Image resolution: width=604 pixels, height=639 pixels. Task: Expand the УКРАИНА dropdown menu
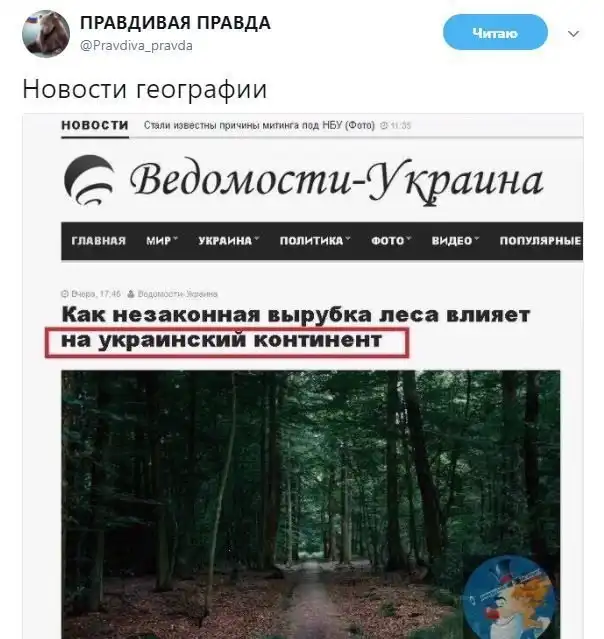pyautogui.click(x=229, y=241)
